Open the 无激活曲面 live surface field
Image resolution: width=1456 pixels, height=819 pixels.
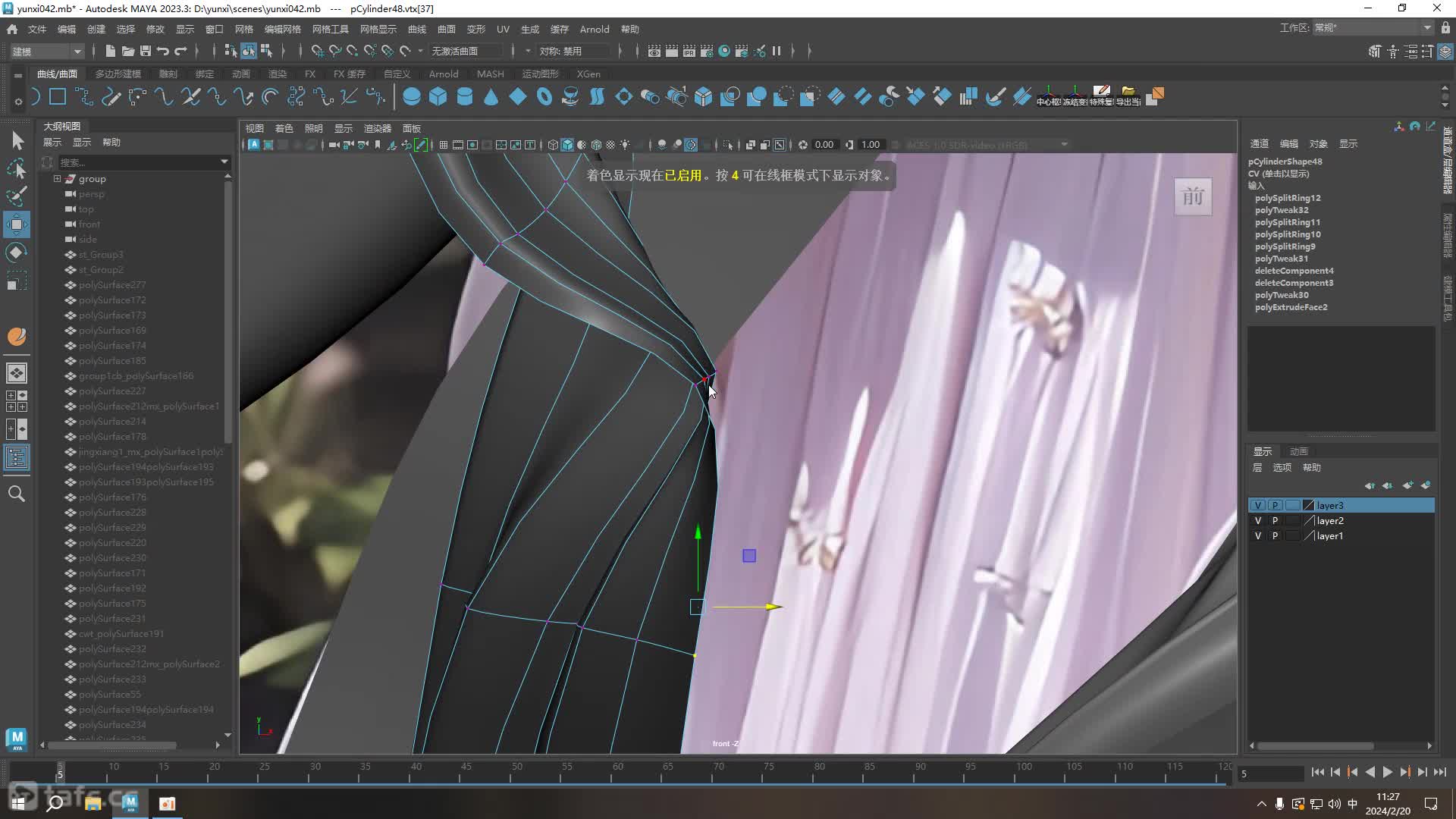click(466, 51)
